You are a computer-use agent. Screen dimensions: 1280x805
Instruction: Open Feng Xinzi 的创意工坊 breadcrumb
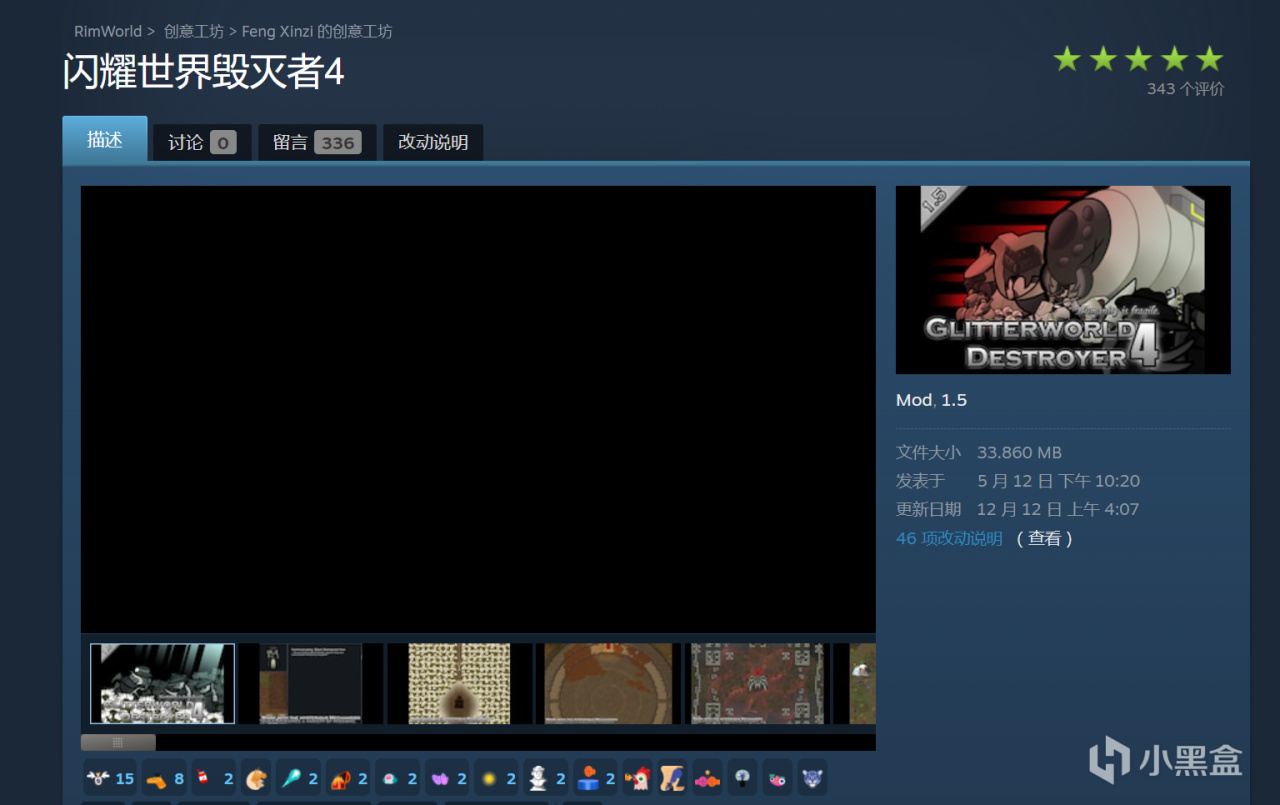(x=317, y=31)
